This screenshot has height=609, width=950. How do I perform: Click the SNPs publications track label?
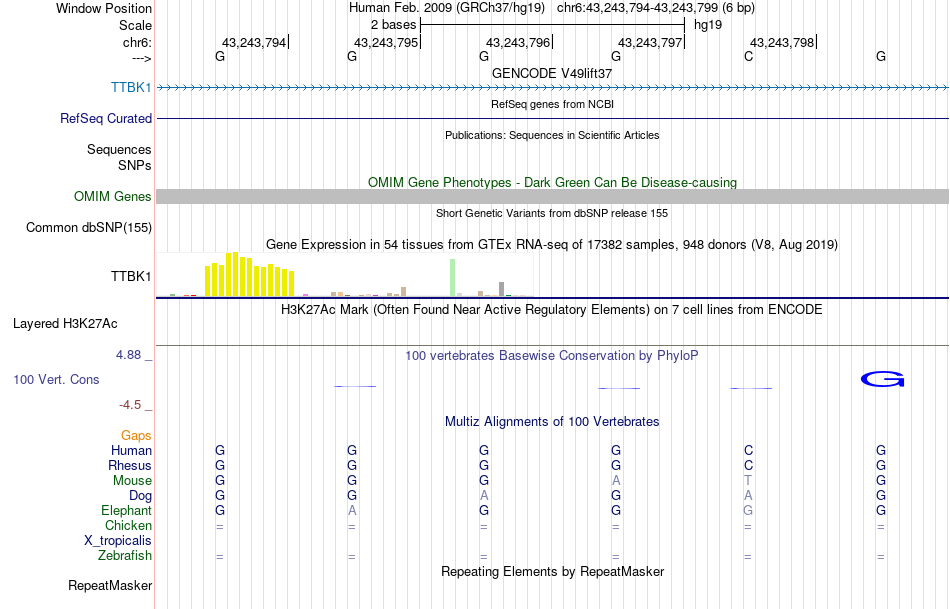[135, 165]
